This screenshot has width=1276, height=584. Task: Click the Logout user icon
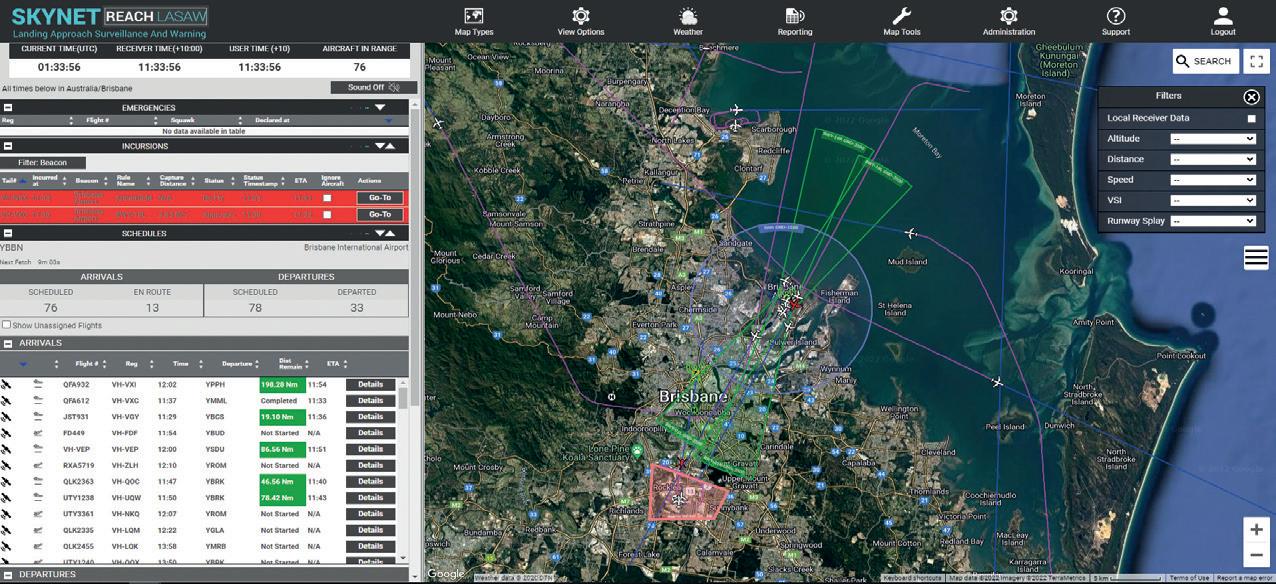[1223, 16]
